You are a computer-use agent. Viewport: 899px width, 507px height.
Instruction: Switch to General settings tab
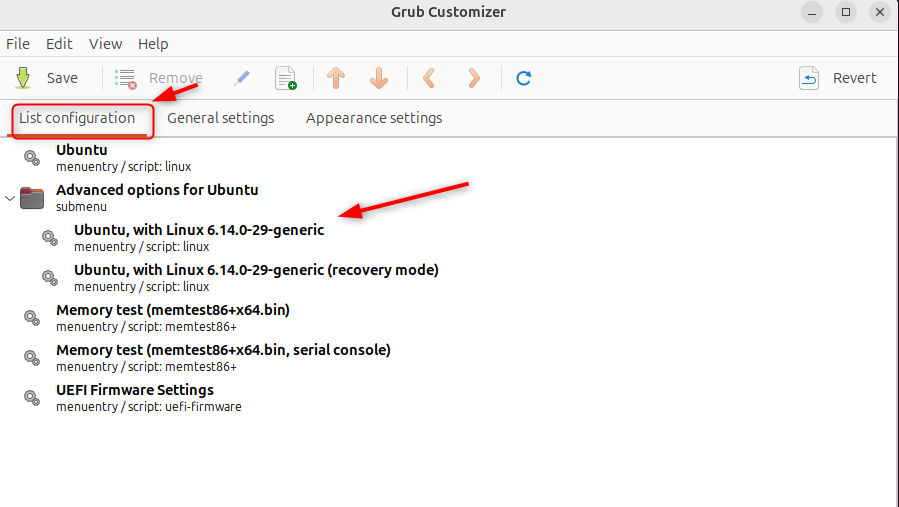[221, 118]
